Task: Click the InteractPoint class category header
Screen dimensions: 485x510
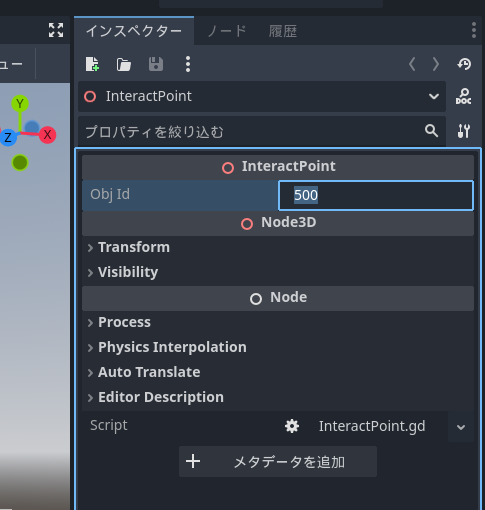Action: tap(278, 167)
